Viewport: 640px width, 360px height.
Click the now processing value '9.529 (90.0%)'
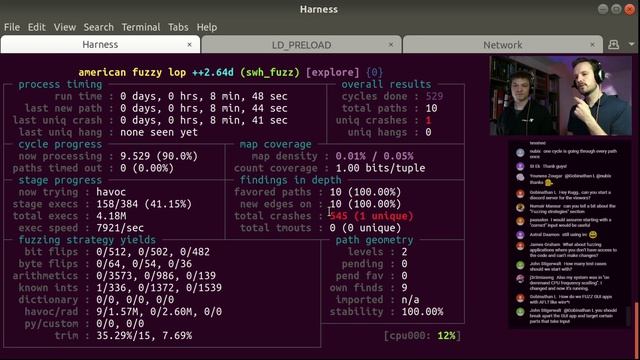pyautogui.click(x=159, y=156)
